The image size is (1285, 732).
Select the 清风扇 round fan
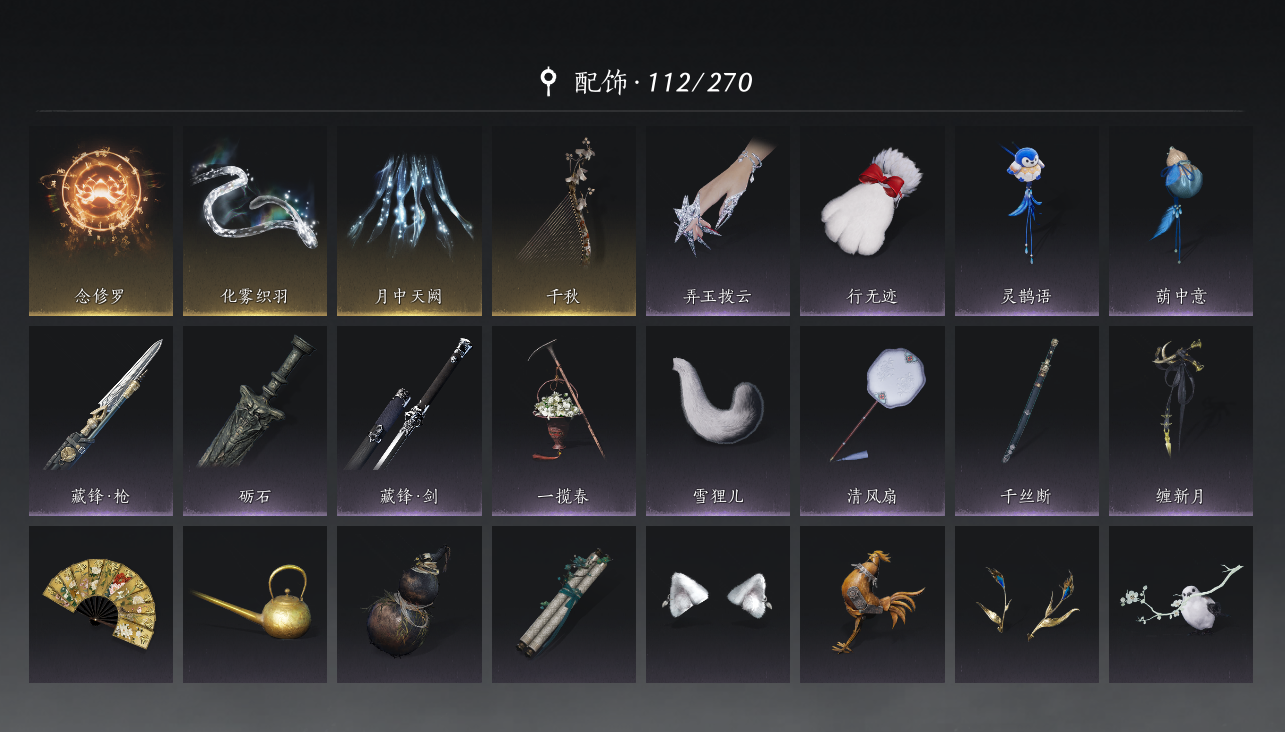pyautogui.click(x=872, y=421)
